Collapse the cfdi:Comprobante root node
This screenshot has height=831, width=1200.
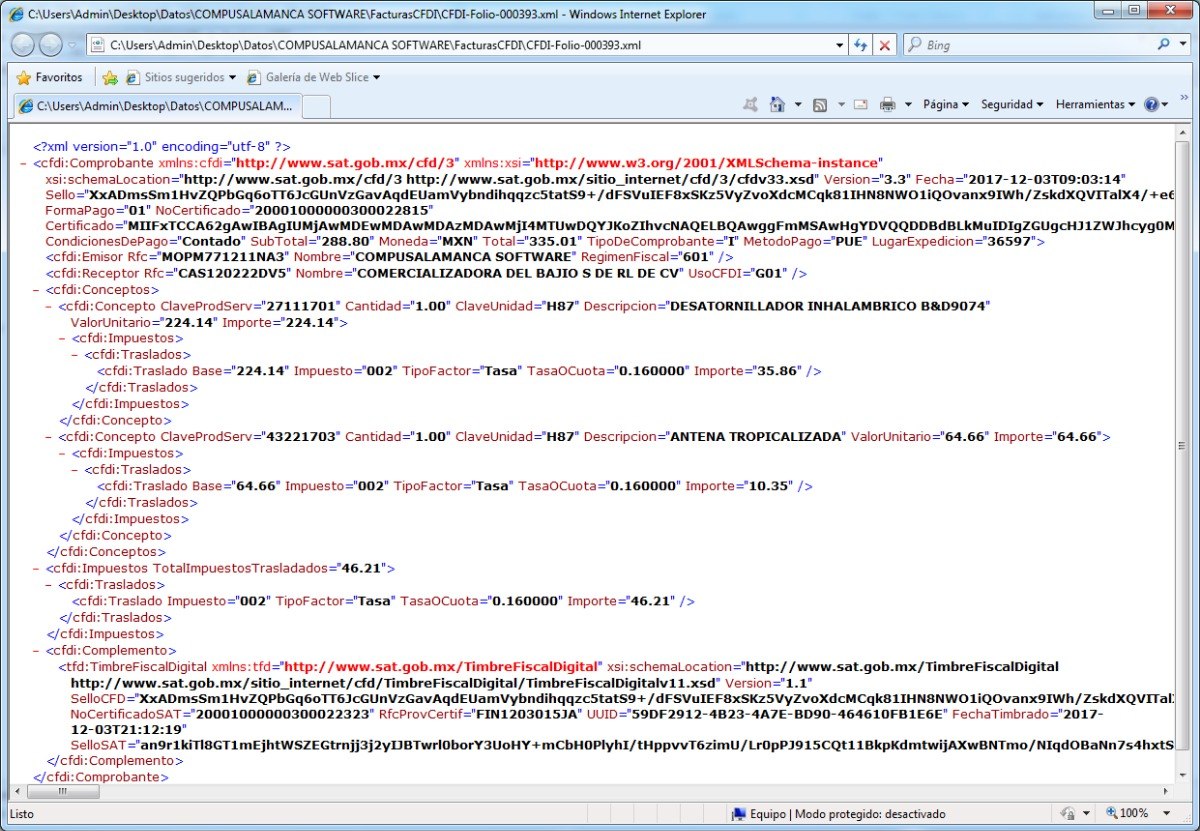point(23,162)
